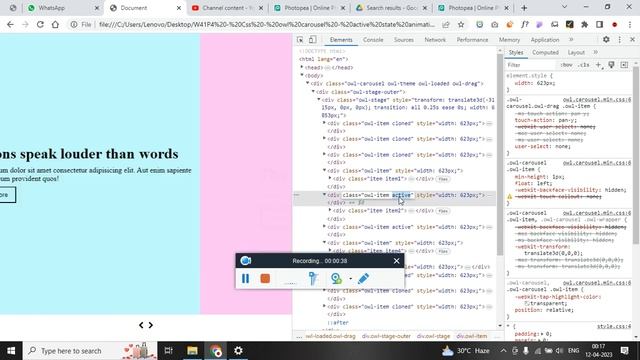640x360 pixels.
Task: Switch to the Layout pane tab
Action: point(576,52)
